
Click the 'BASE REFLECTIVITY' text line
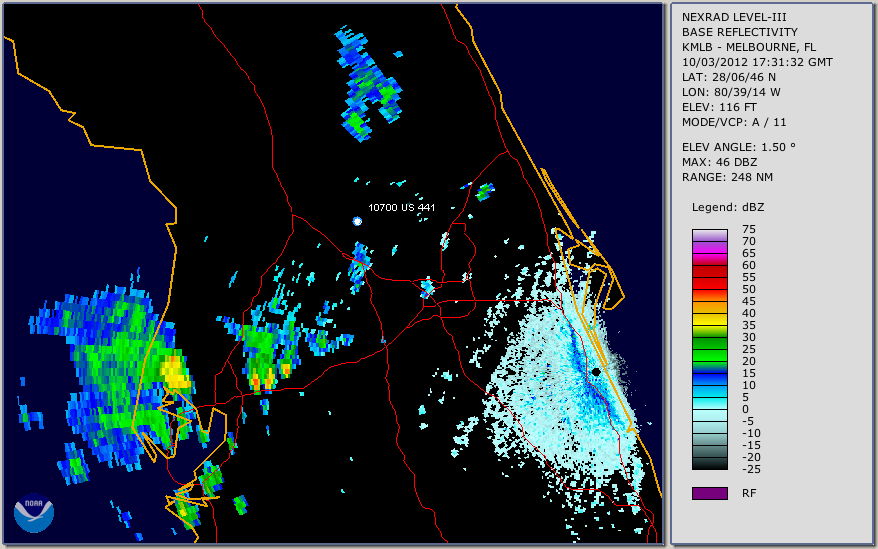tap(739, 32)
